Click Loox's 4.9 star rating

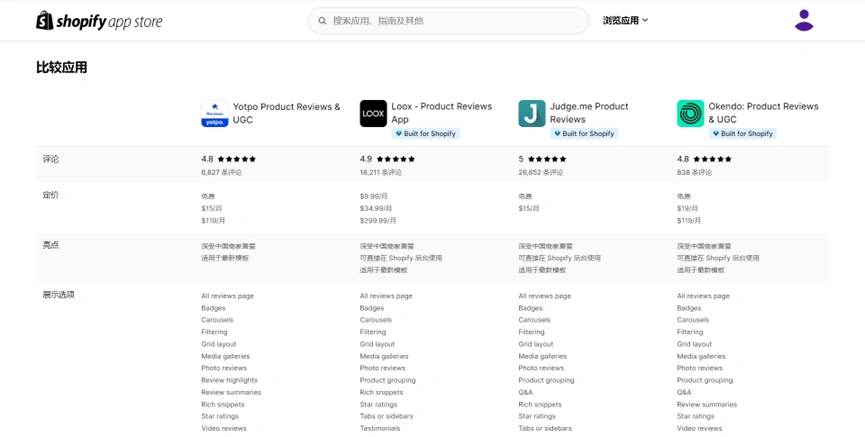pos(387,159)
